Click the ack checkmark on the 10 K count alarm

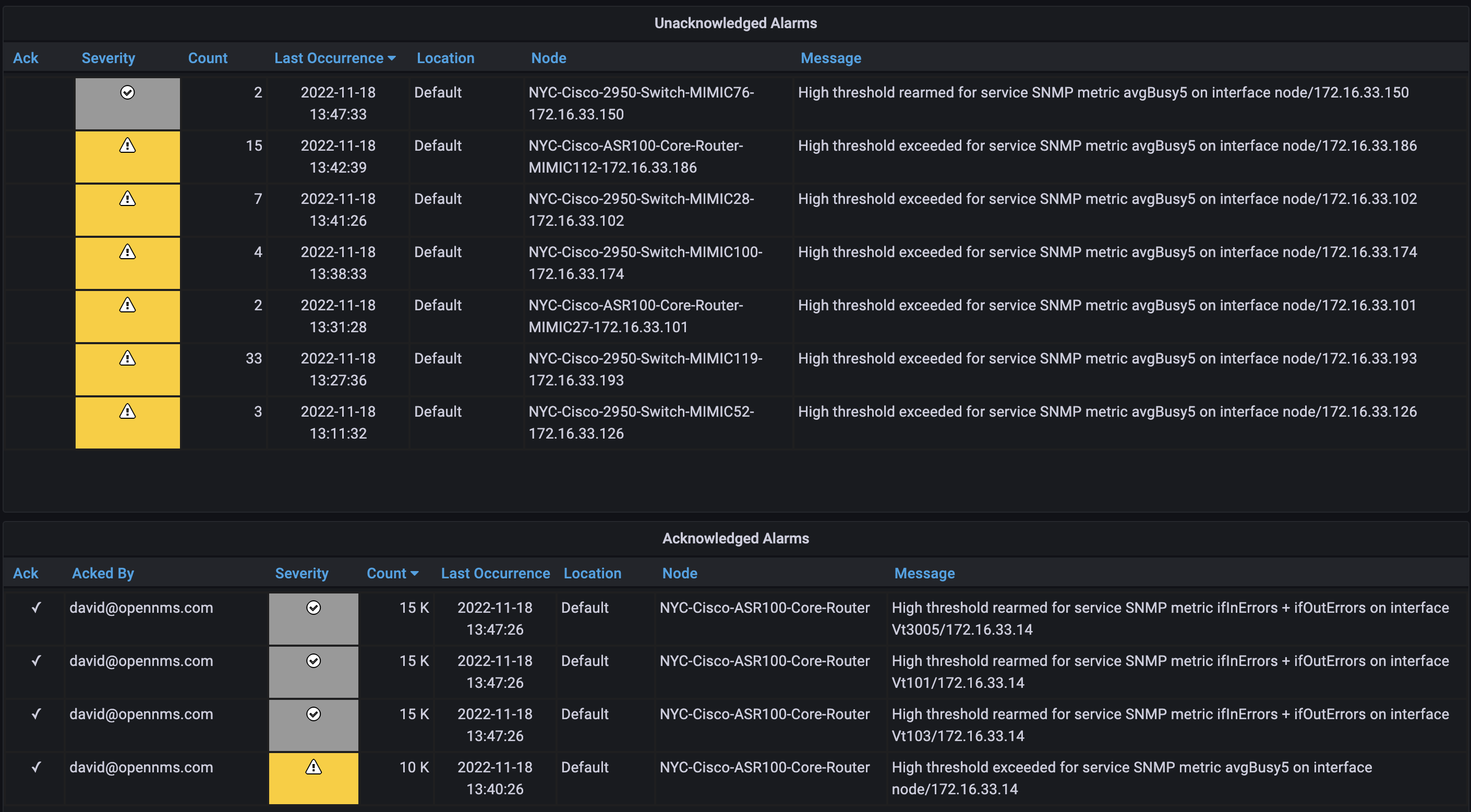(x=37, y=768)
